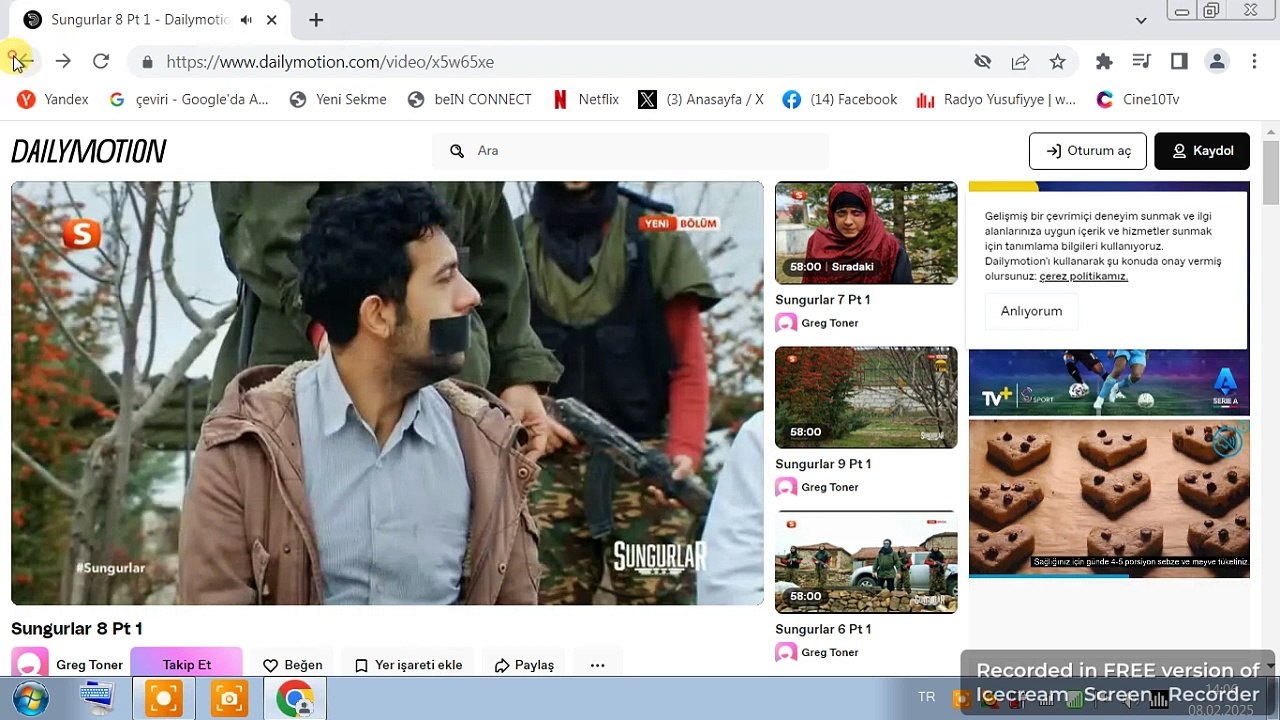Open Icecream Screen Recorder in taskbar
Viewport: 1280px width, 720px height.
pos(163,698)
